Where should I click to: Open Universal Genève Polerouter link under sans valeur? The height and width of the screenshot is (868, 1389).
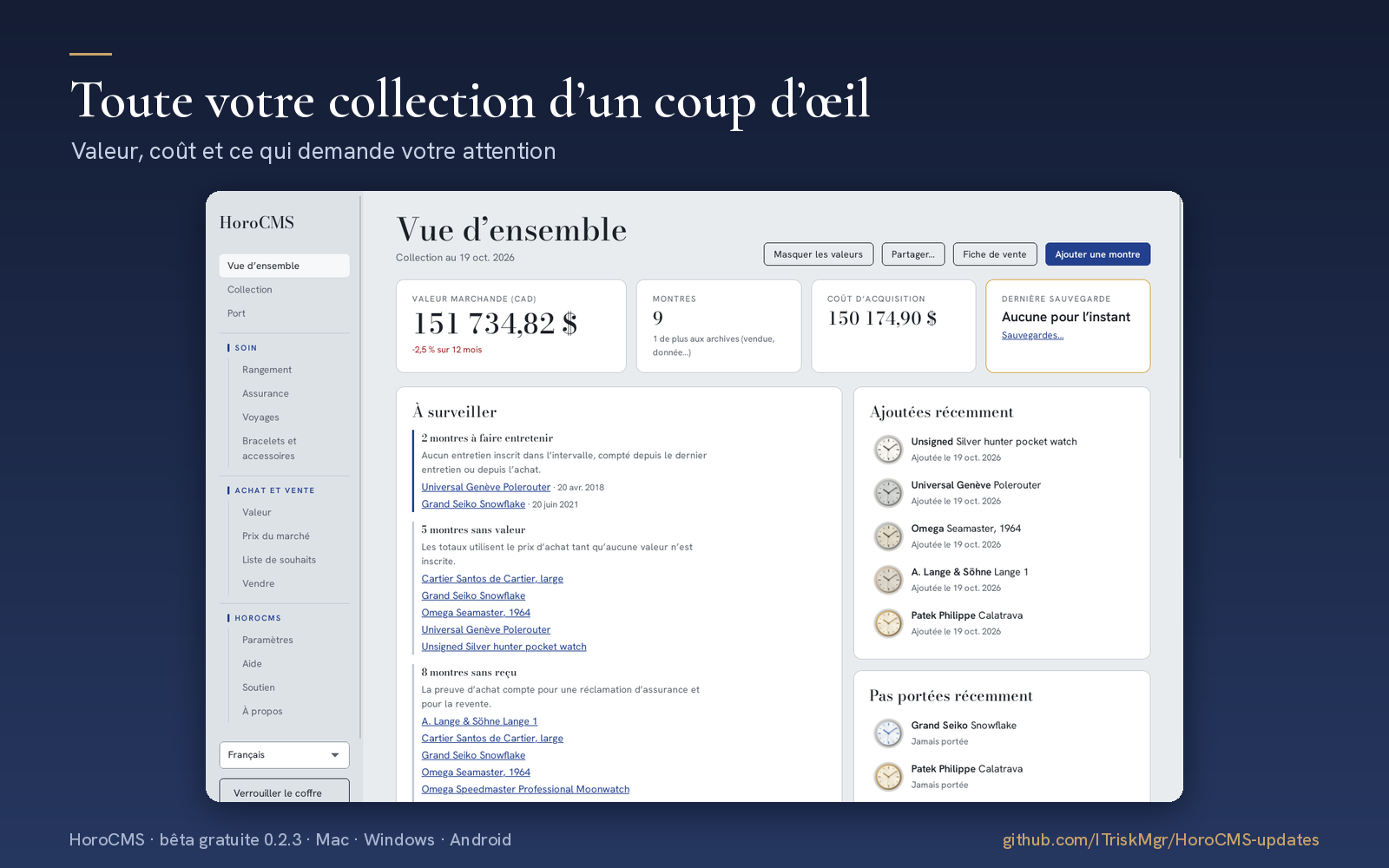(x=486, y=629)
